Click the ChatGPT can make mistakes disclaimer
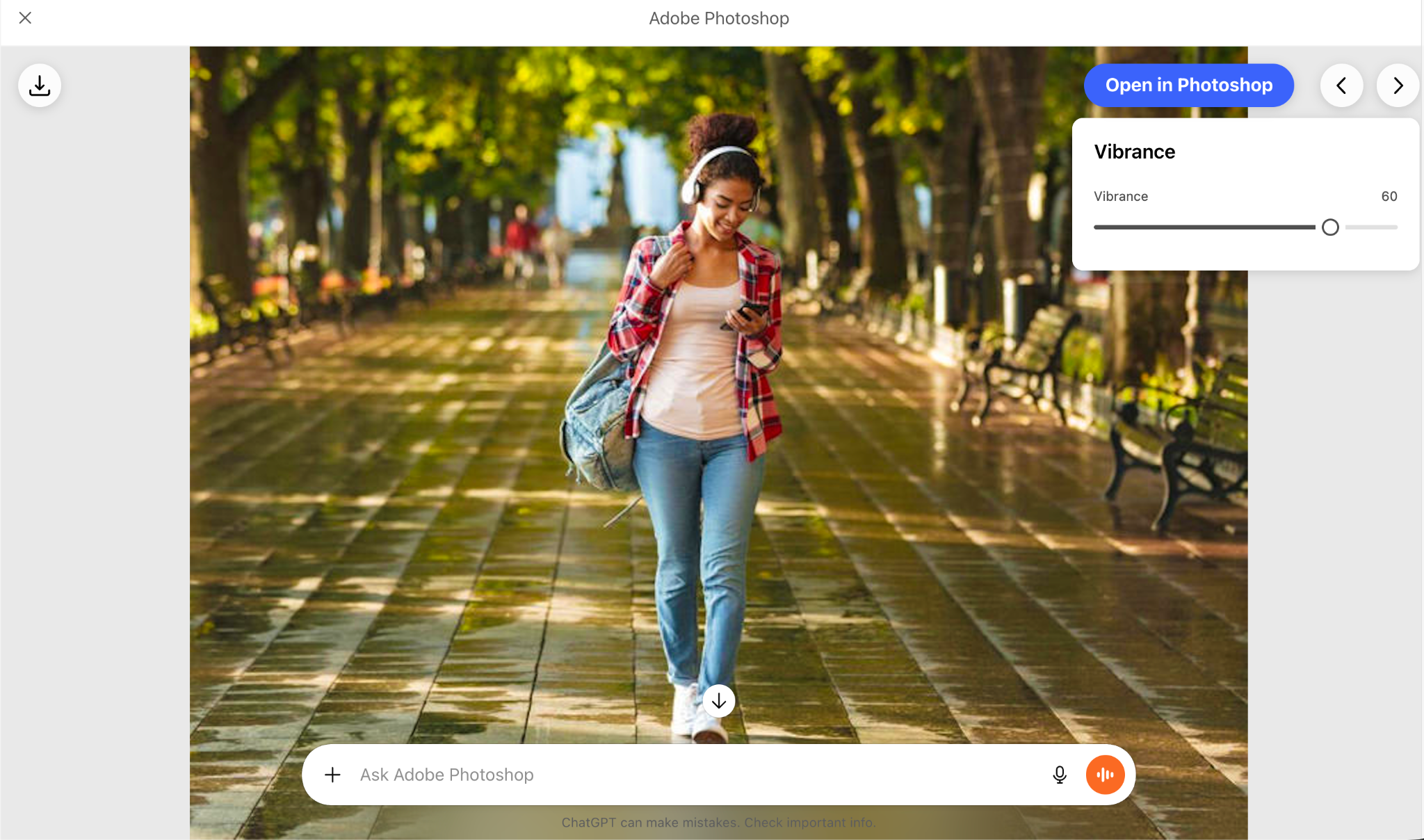Image resolution: width=1424 pixels, height=840 pixels. [x=650, y=823]
